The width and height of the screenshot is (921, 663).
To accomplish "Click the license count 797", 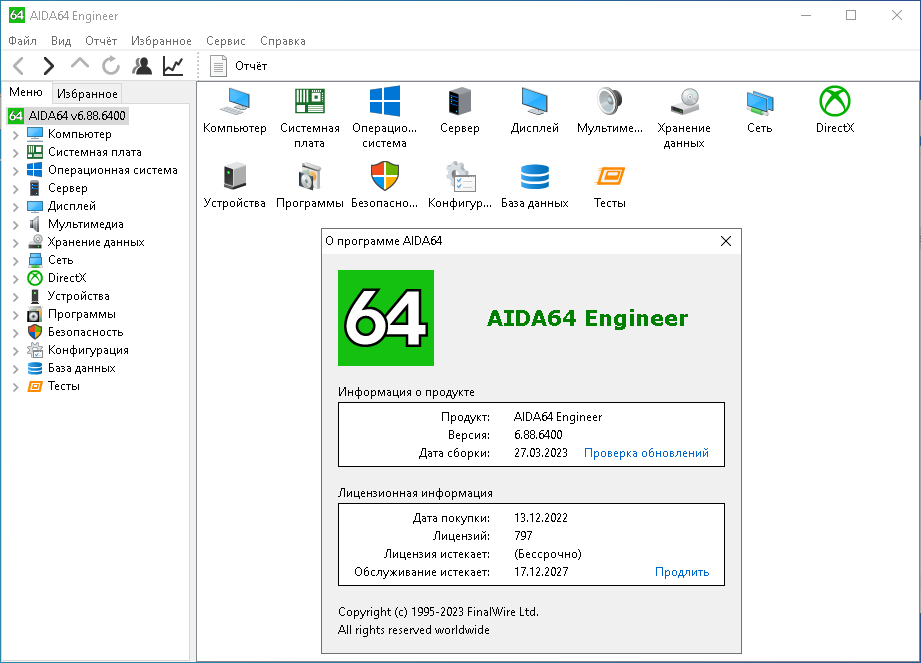I will [523, 536].
